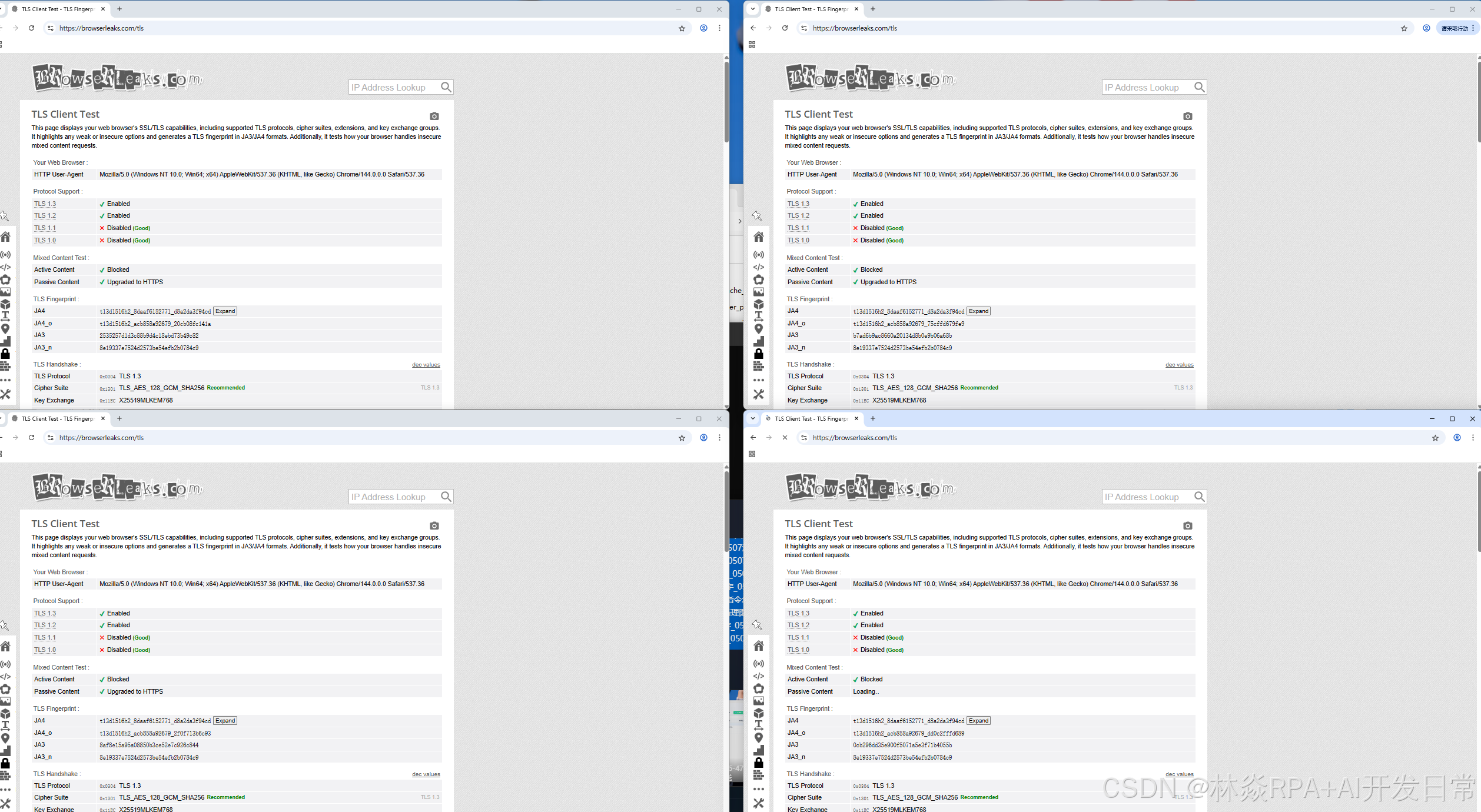This screenshot has height=812, width=1481.
Task: Open tab search chevron in top-right window
Action: (752, 9)
